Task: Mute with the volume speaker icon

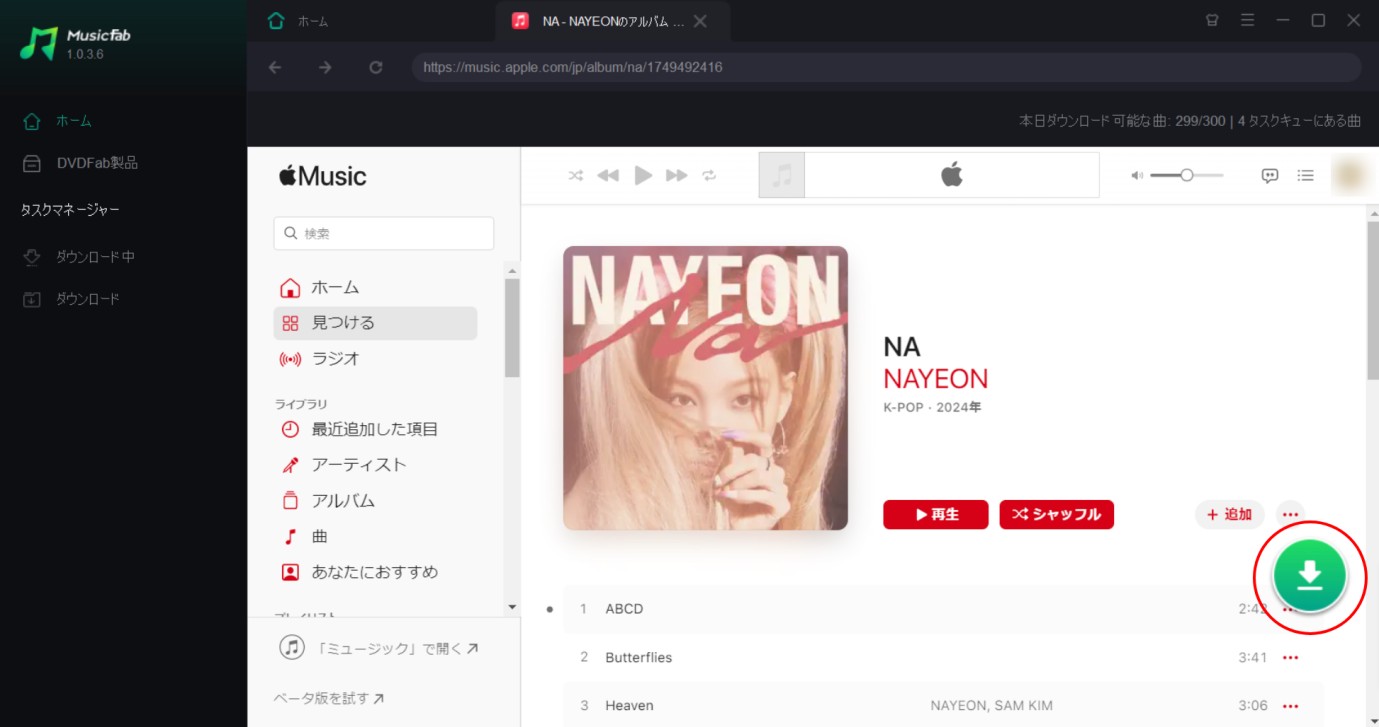Action: [x=1137, y=176]
